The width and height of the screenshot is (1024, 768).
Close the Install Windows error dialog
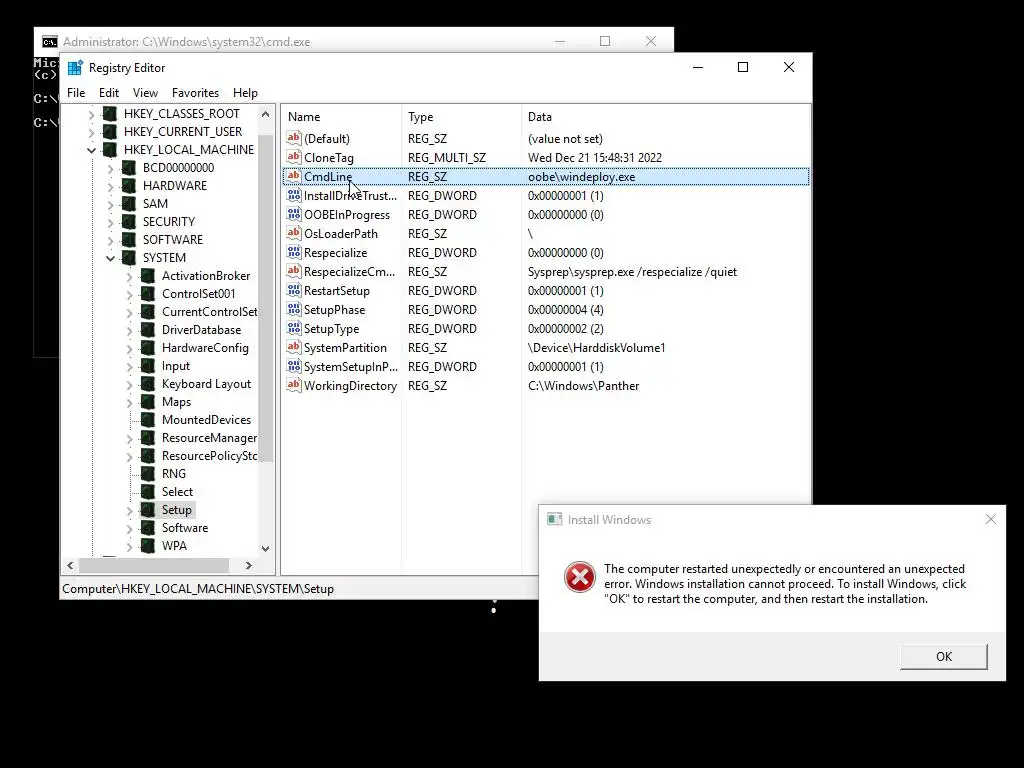point(991,519)
